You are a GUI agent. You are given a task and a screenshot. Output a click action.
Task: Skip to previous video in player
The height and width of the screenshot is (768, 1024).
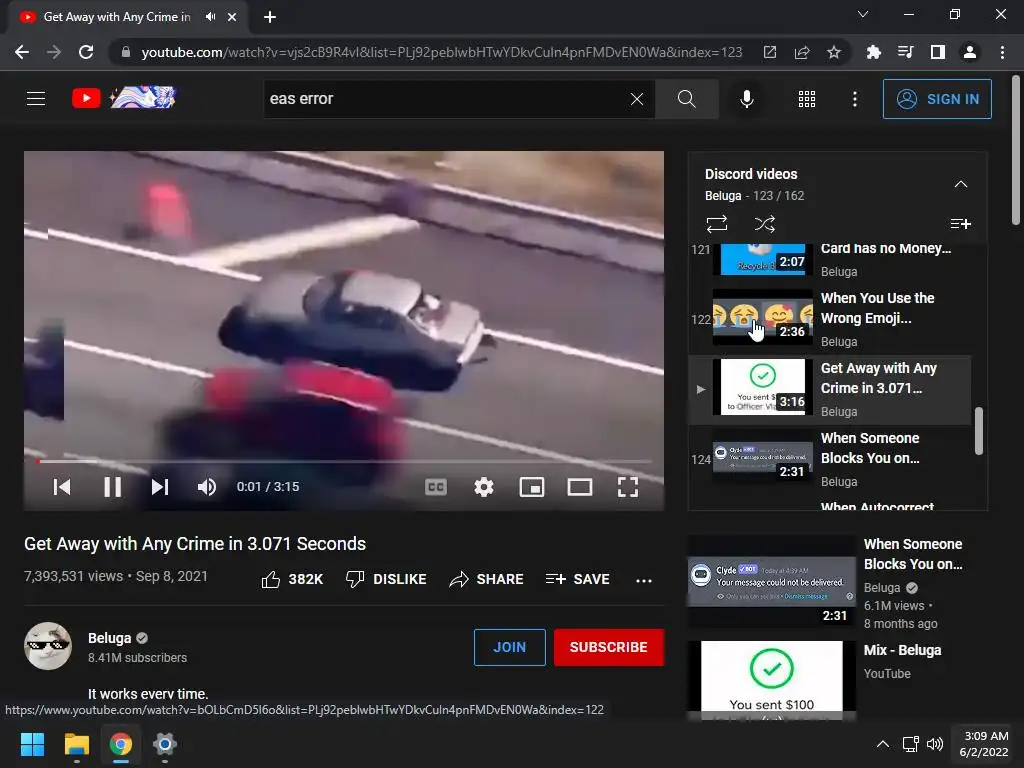pyautogui.click(x=62, y=487)
